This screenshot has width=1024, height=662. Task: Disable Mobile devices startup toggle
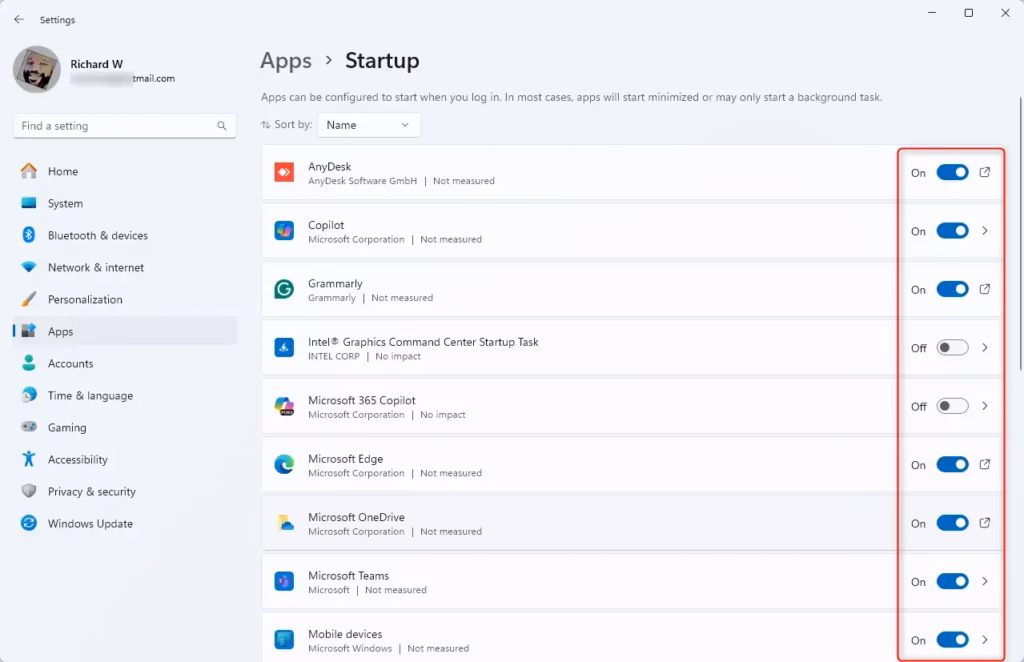pyautogui.click(x=952, y=640)
